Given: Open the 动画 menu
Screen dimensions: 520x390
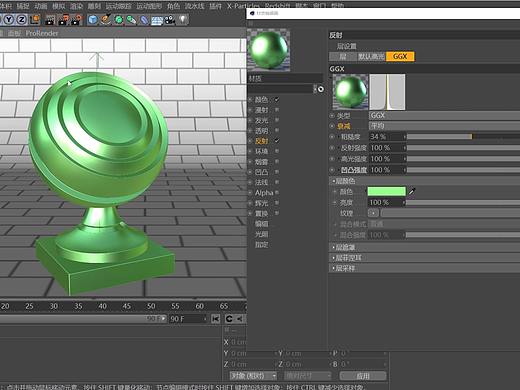Looking at the screenshot, I should pyautogui.click(x=41, y=6).
